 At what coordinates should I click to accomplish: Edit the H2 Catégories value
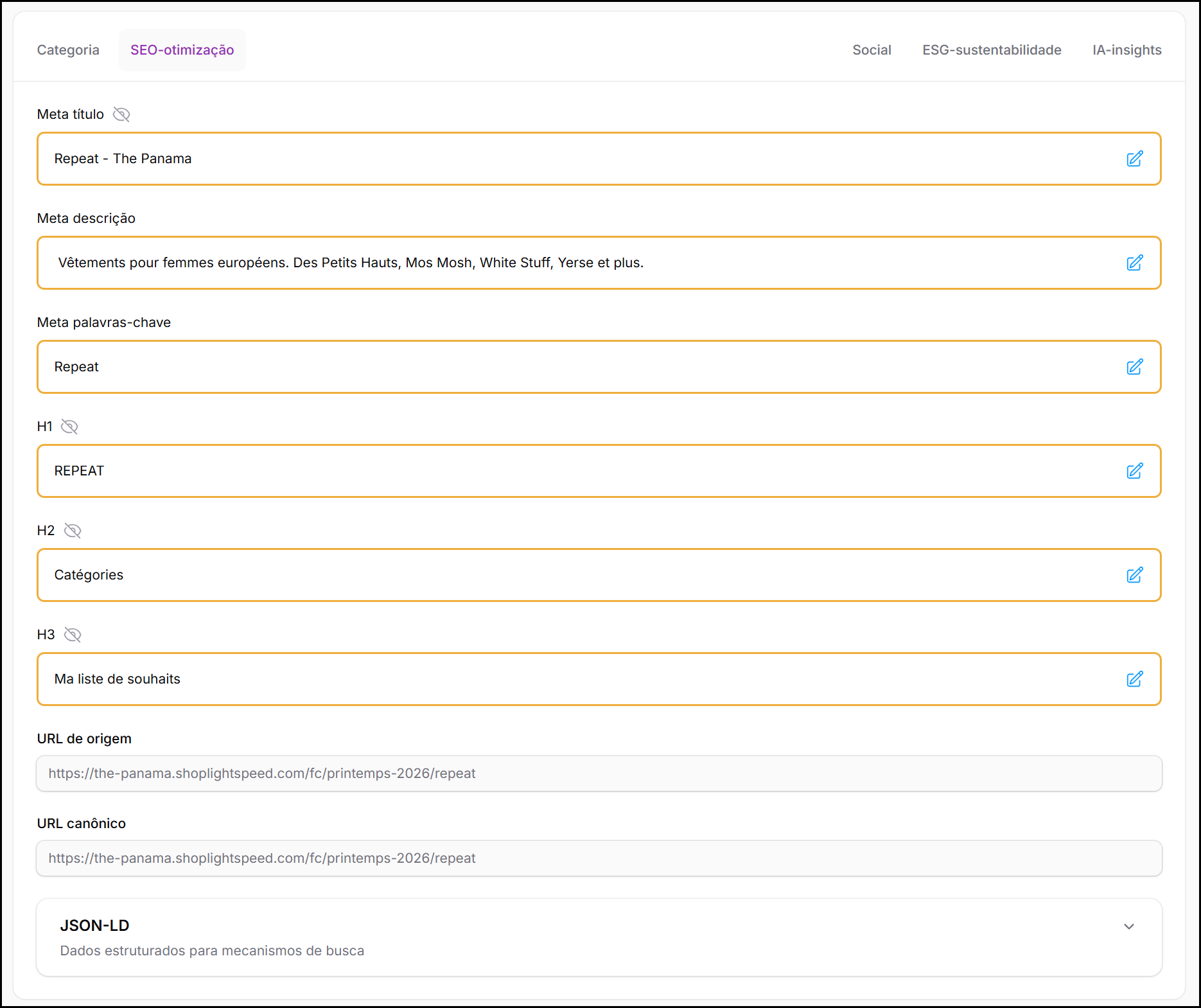(1134, 575)
